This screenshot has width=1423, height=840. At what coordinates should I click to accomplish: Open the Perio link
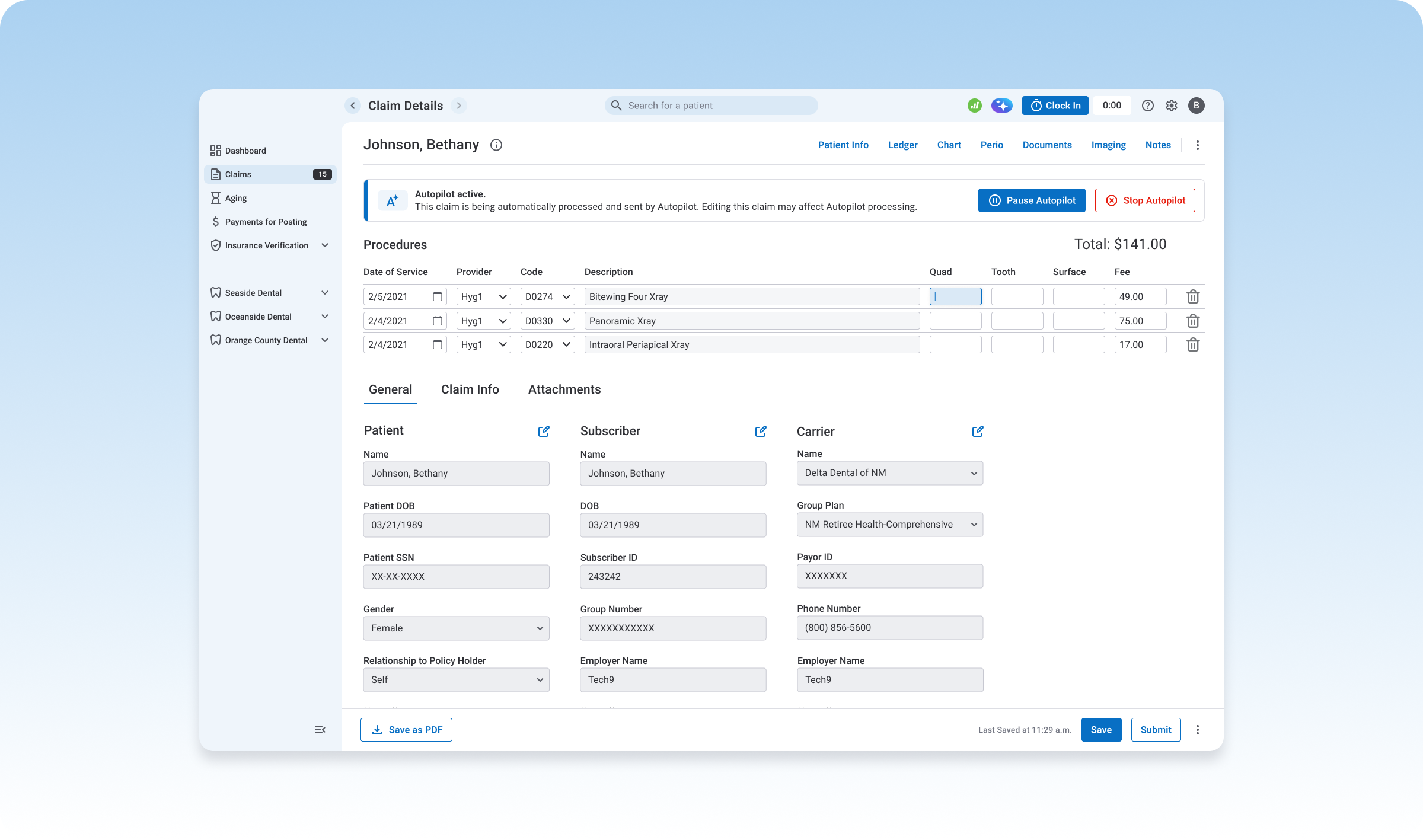[992, 145]
